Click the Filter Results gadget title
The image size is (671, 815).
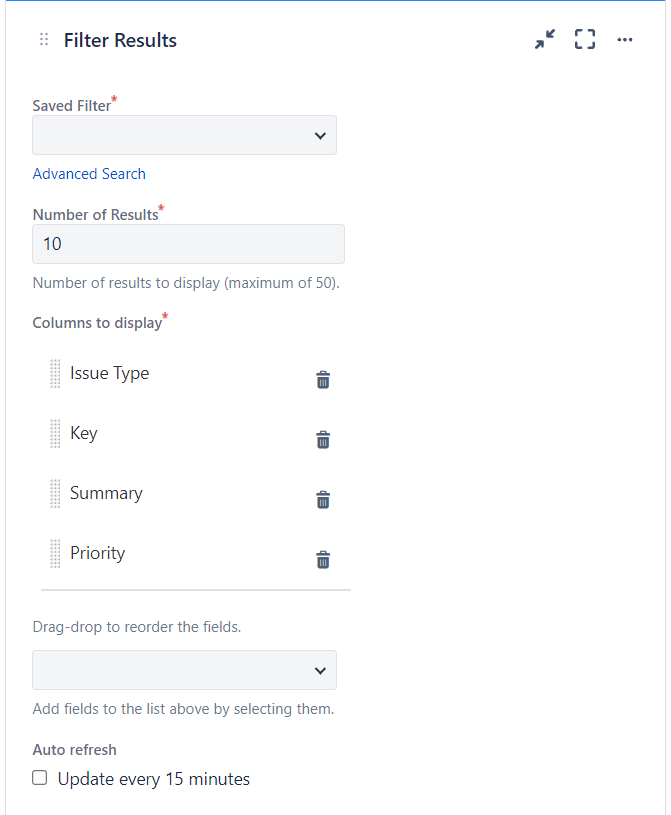(120, 40)
